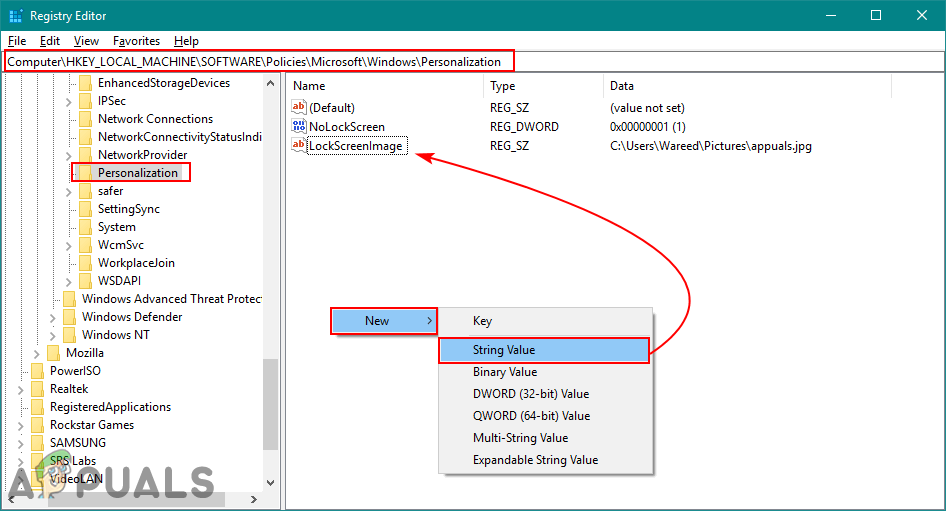Click the Windows Advanced Threat Protection folder icon
Screen dimensions: 946x511
pos(69,299)
